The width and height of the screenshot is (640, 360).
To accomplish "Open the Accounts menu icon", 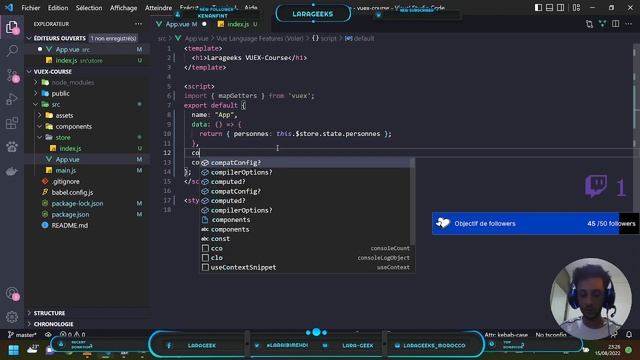I will pyautogui.click(x=12, y=293).
